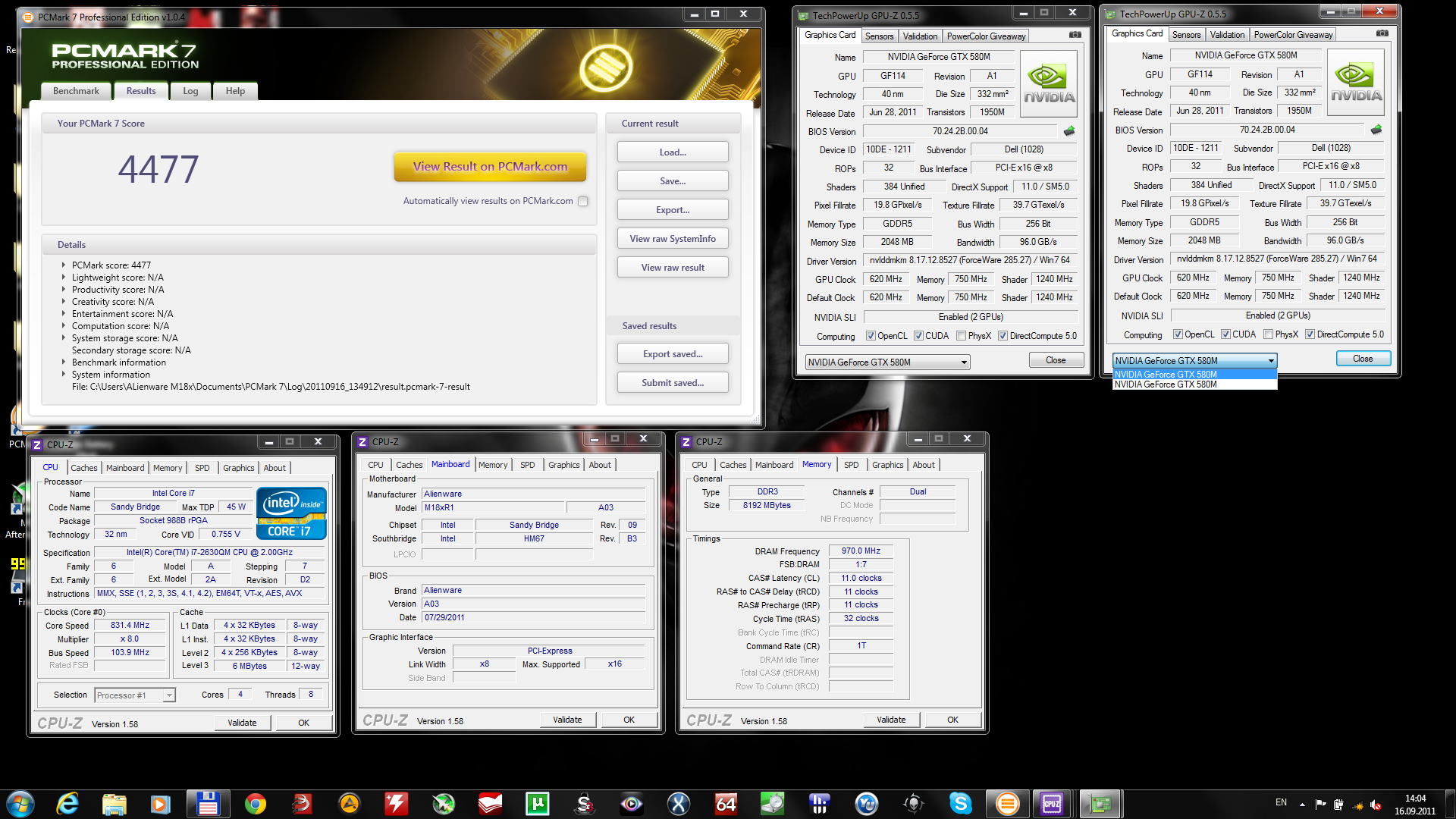Screen dimensions: 1456x819
Task: Toggle CUDA checkbox in left GPU-Z
Action: 918,336
